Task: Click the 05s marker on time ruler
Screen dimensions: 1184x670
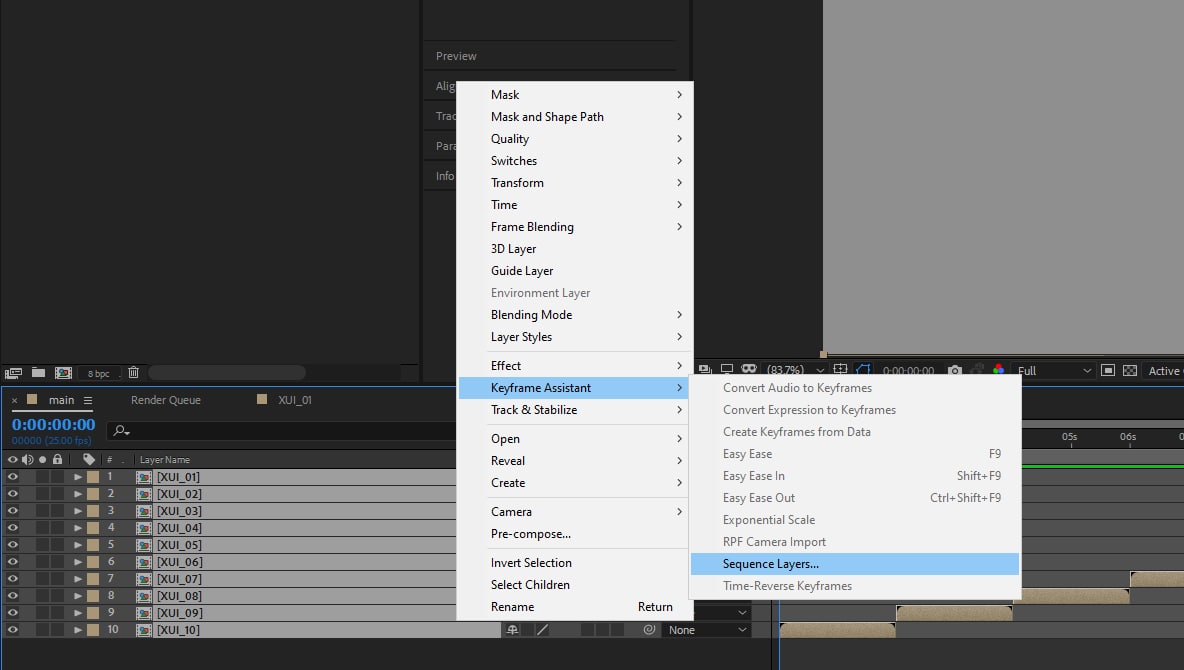Action: [x=1069, y=437]
